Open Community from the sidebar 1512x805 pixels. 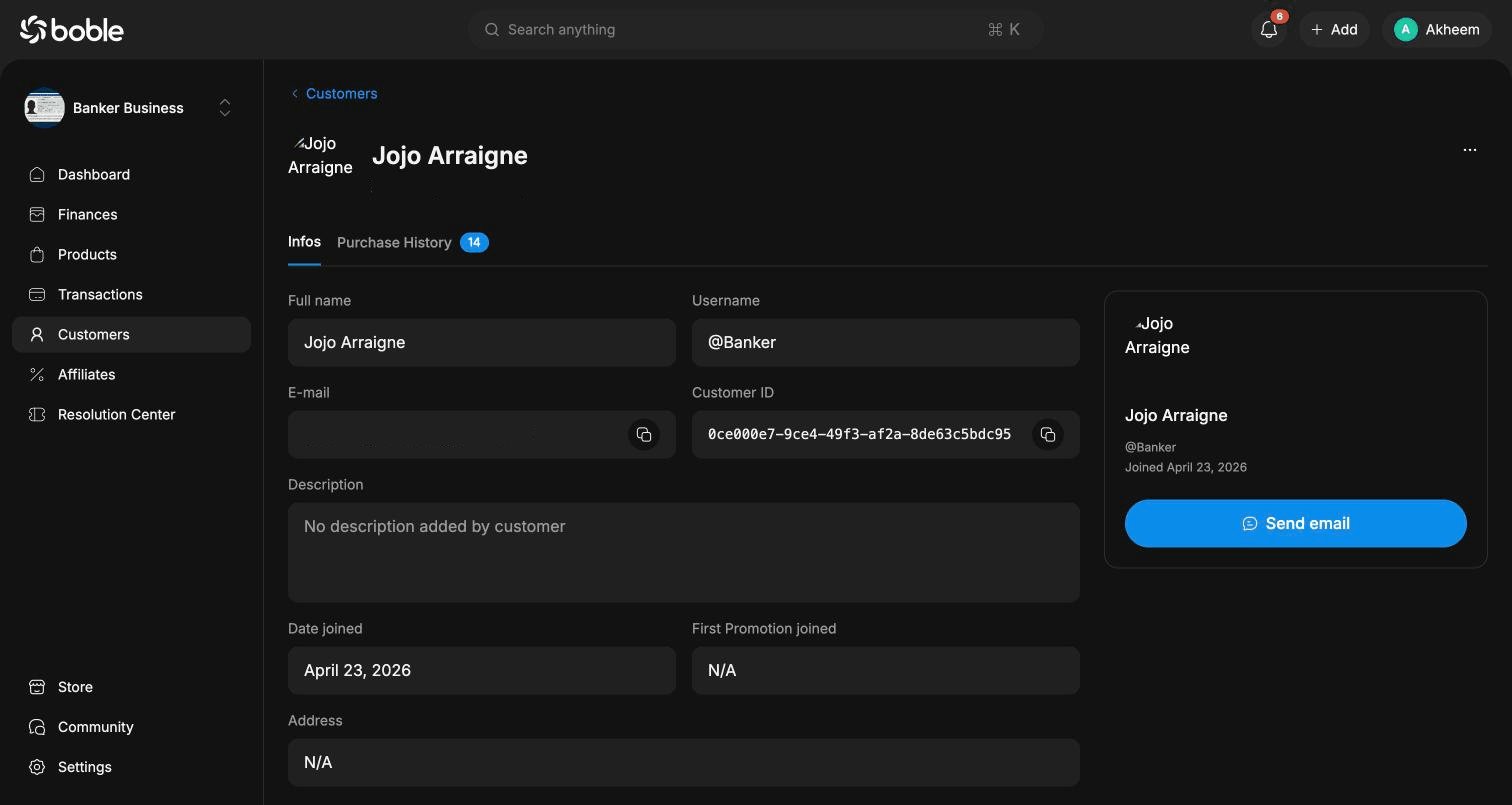(131, 727)
